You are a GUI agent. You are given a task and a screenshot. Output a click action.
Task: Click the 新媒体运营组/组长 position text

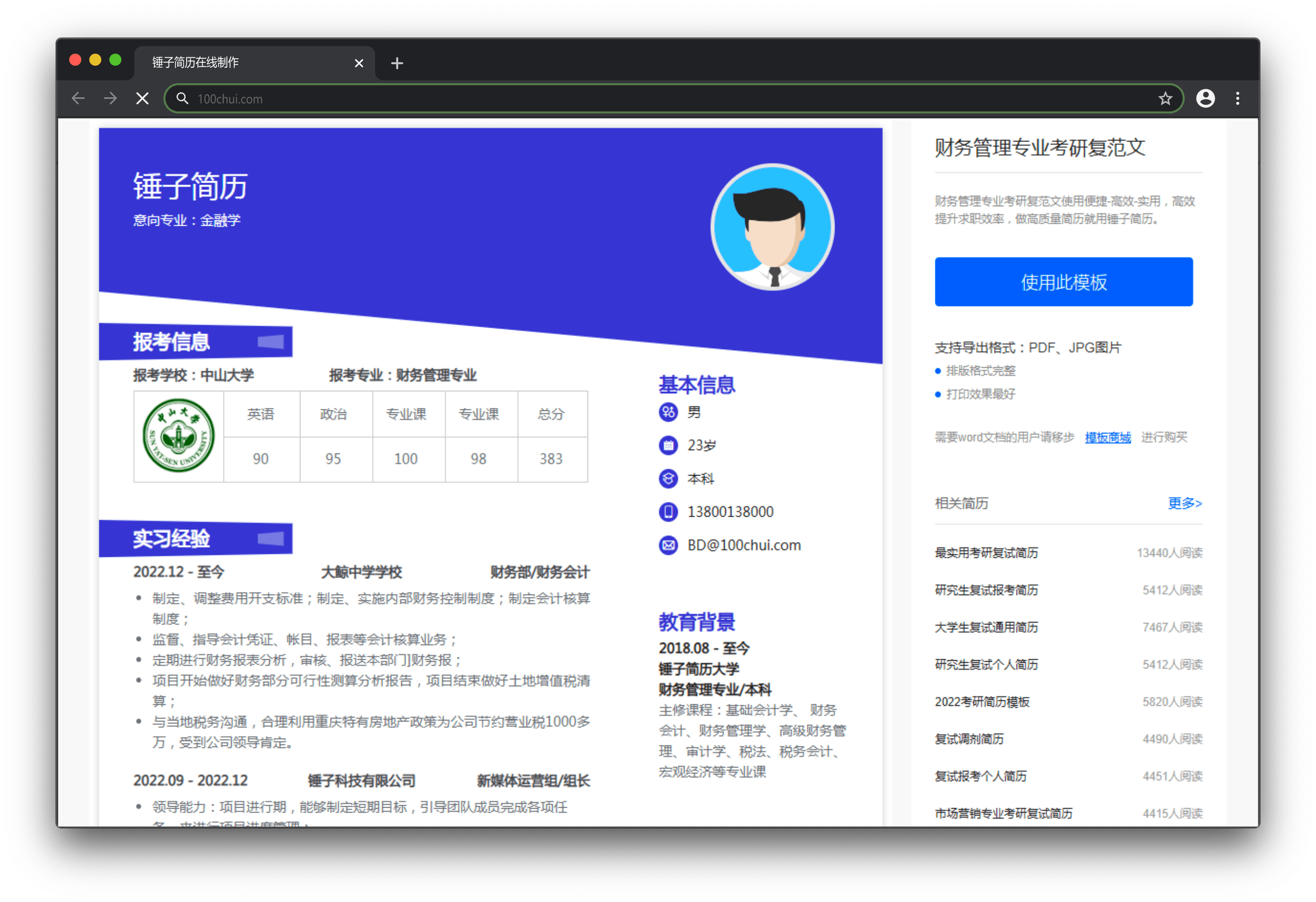[534, 781]
